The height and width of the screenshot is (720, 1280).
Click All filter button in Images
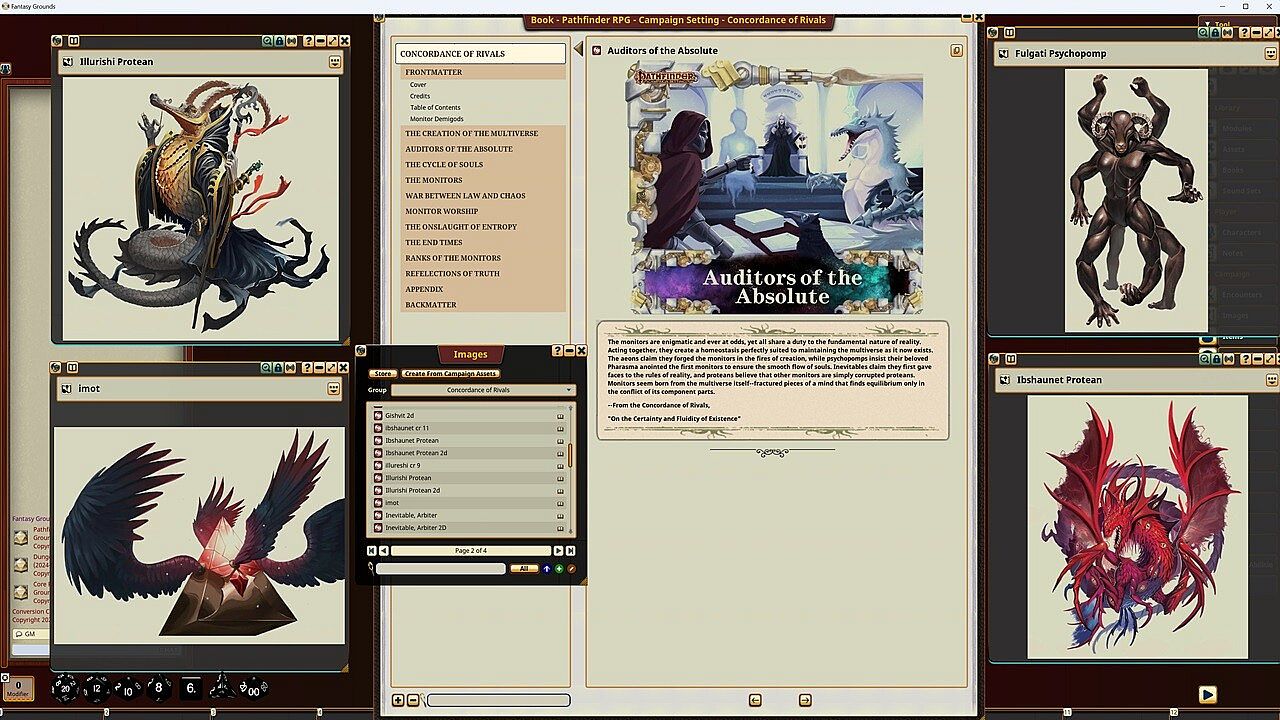[x=524, y=568]
